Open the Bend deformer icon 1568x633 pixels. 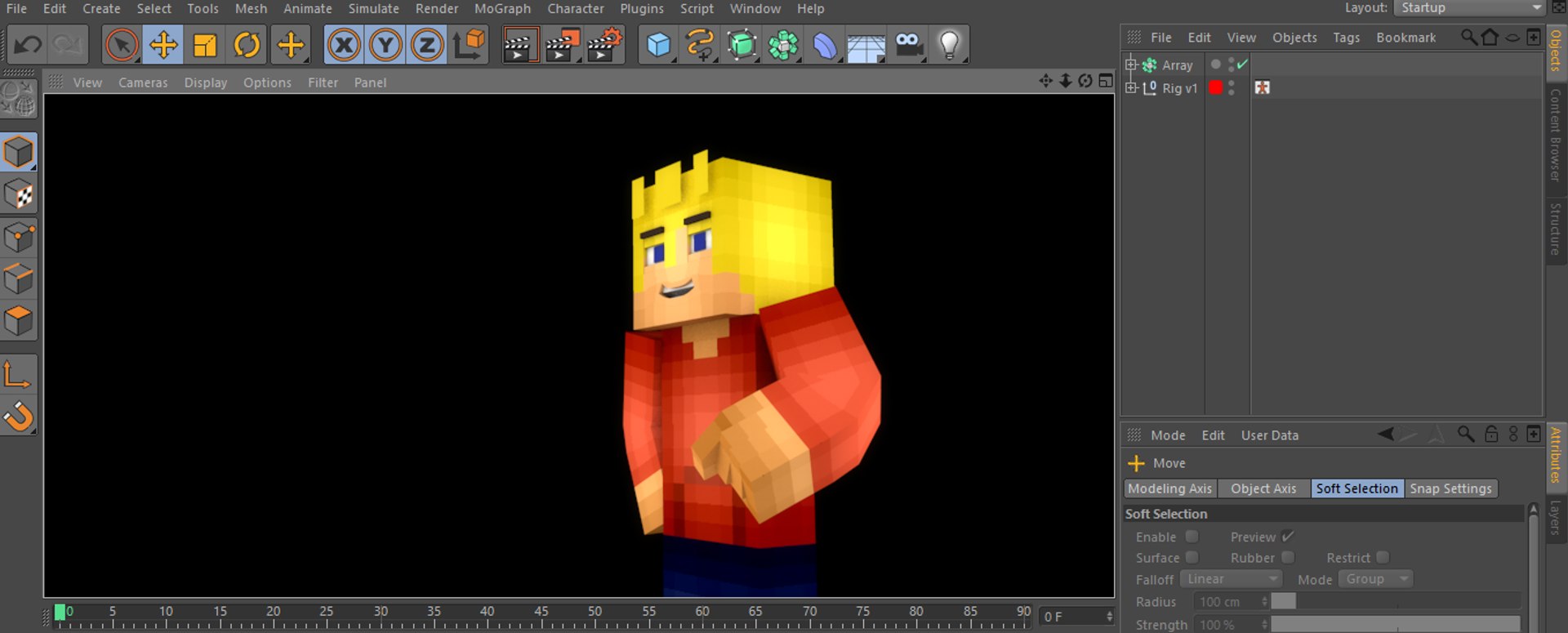click(x=825, y=44)
